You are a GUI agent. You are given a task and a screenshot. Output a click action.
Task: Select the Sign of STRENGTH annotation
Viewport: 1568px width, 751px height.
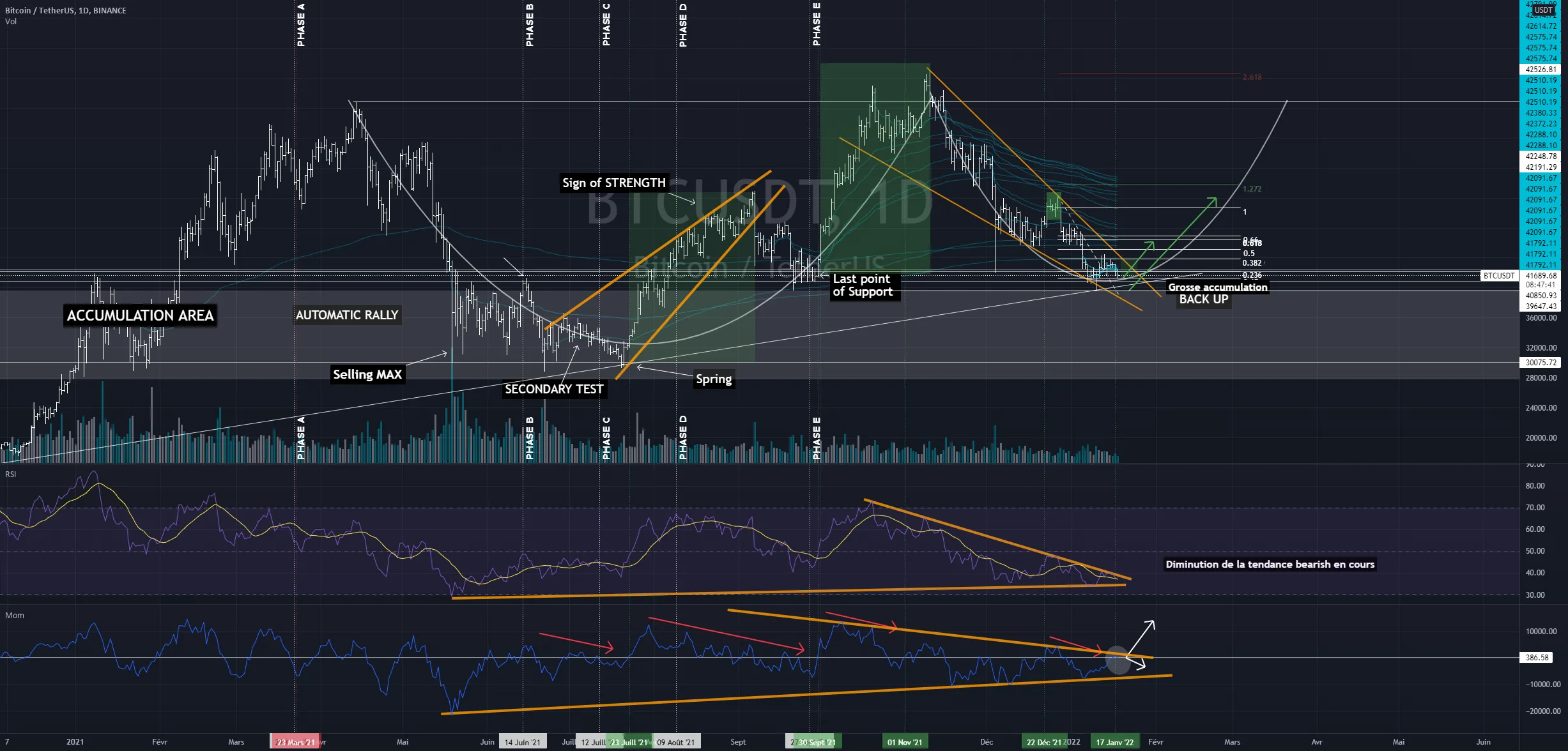coord(614,183)
